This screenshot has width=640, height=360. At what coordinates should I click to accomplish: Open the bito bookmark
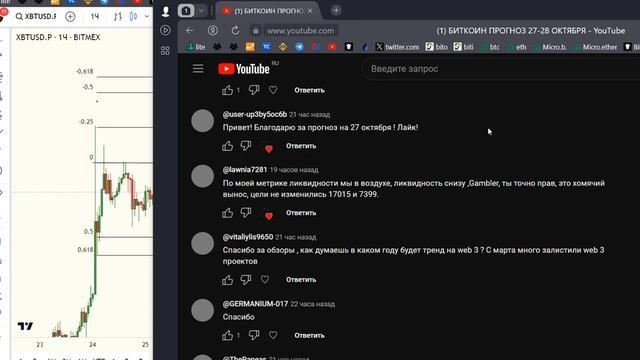pos(436,47)
